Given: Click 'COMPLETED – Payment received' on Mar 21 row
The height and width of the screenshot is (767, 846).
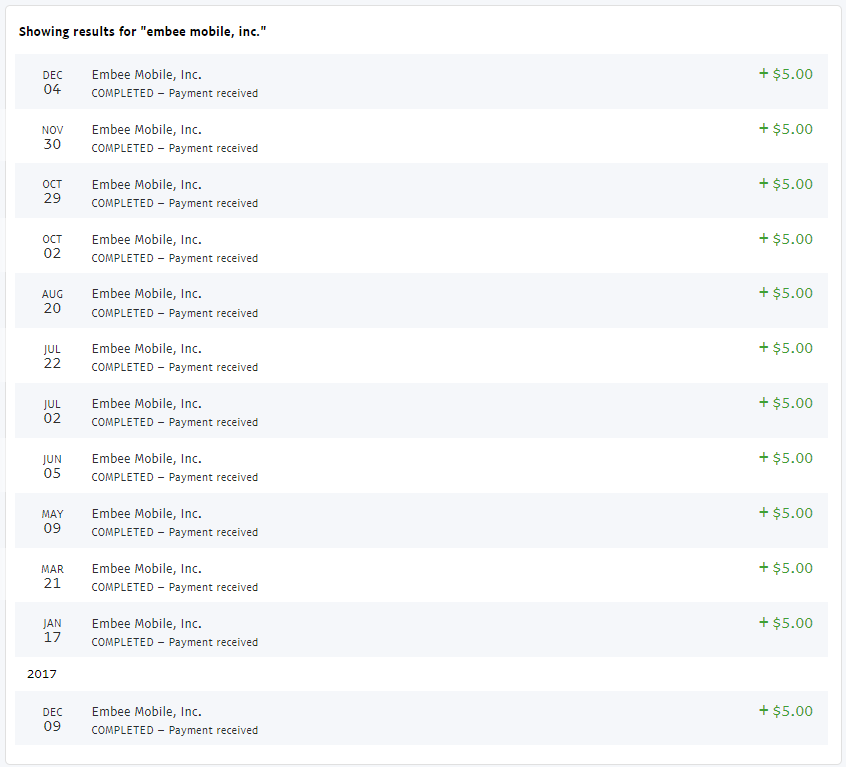Looking at the screenshot, I should 174,587.
